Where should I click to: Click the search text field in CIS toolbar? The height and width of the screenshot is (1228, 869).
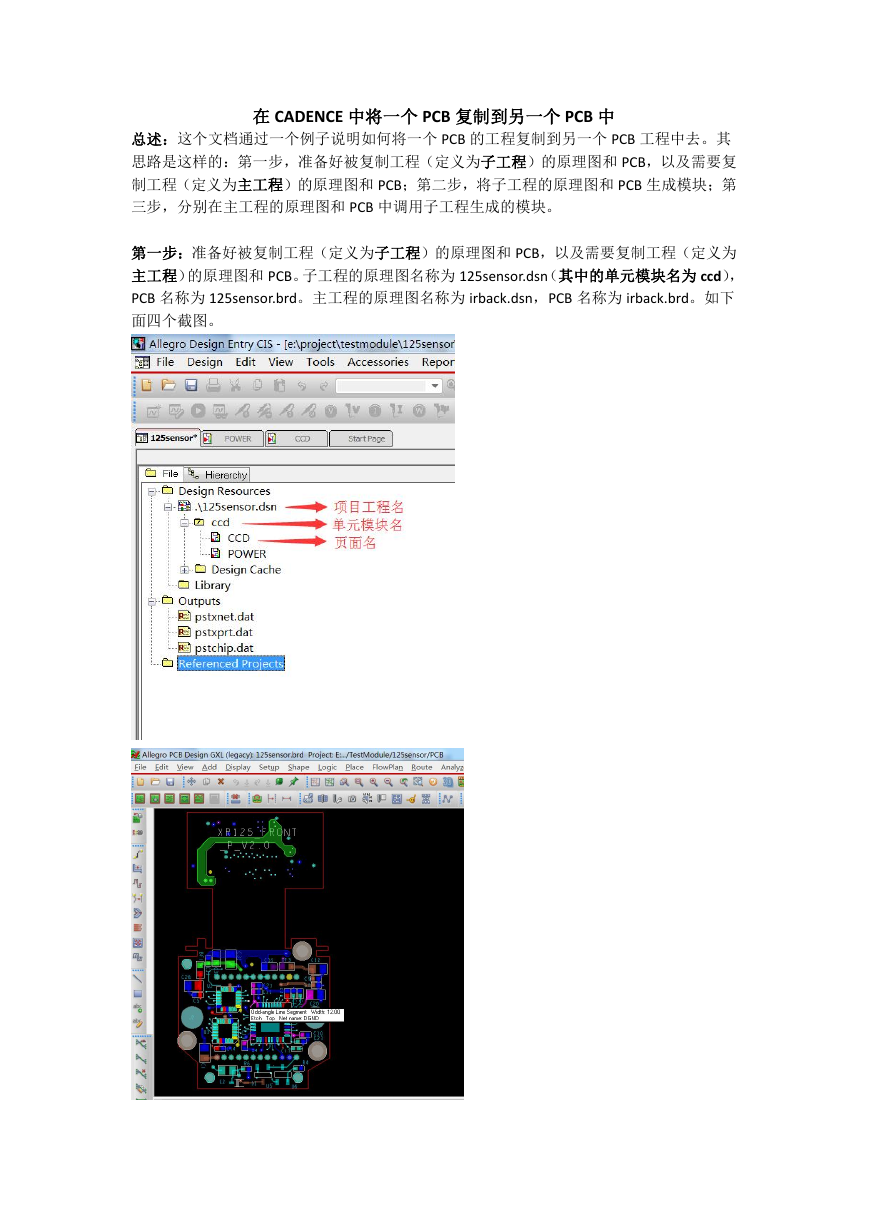coord(381,385)
